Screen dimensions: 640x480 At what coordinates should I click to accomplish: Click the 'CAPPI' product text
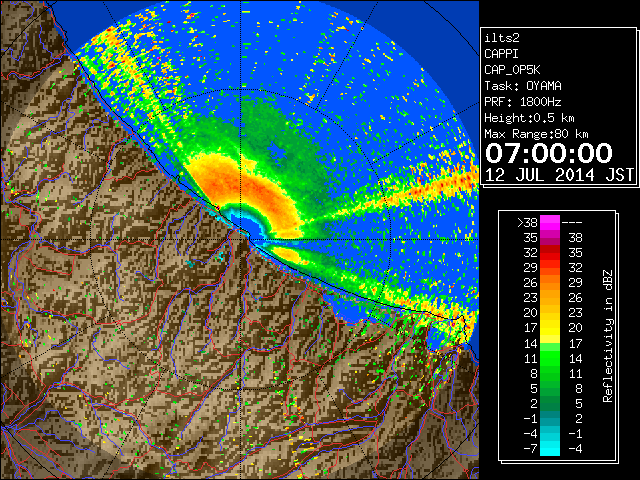coord(501,54)
